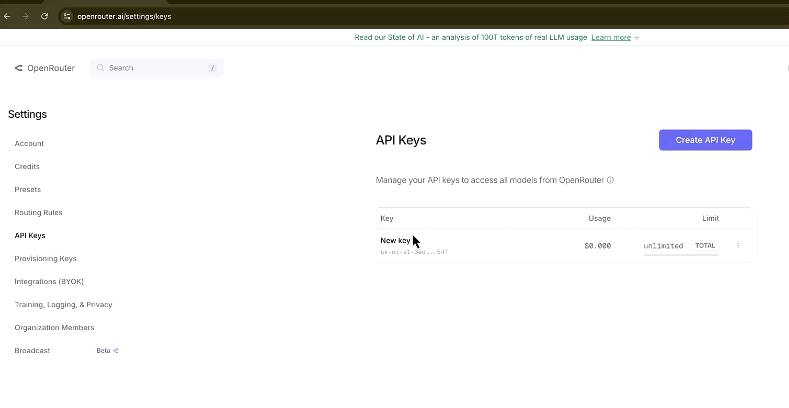The height and width of the screenshot is (408, 789).
Task: Open the three-dot menu for New key
Action: (738, 246)
